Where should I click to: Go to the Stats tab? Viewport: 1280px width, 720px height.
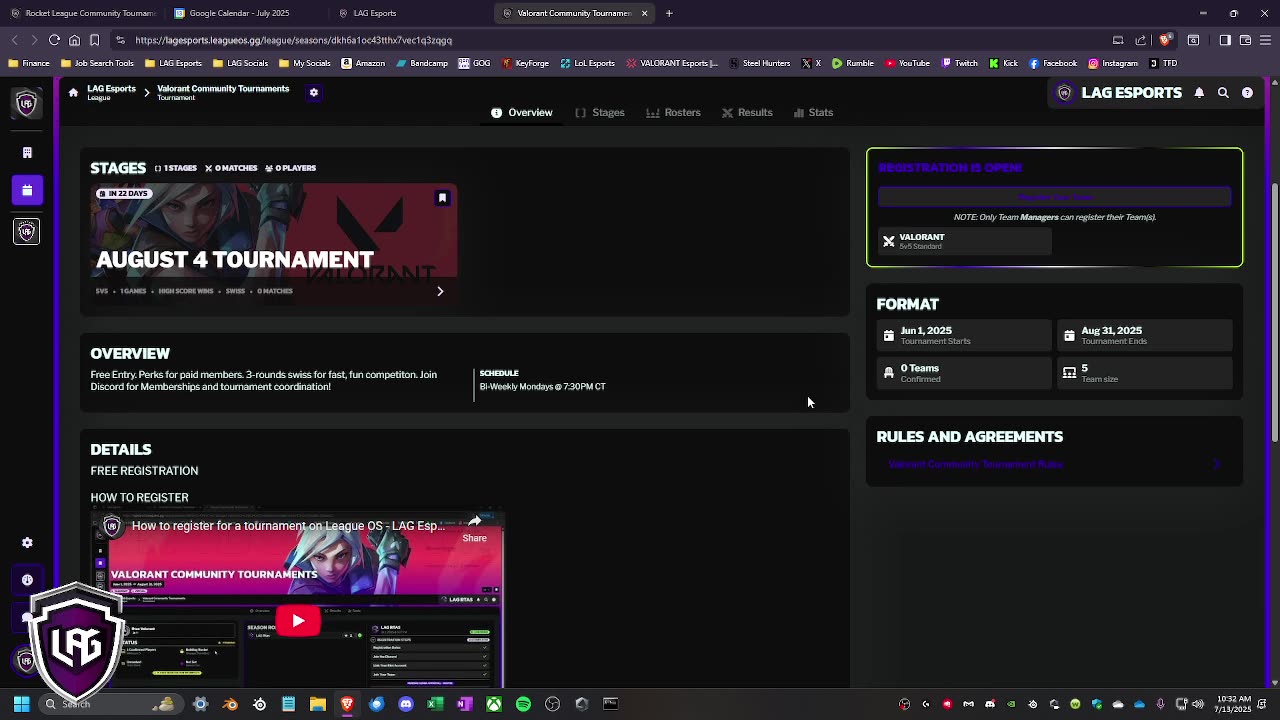point(813,112)
